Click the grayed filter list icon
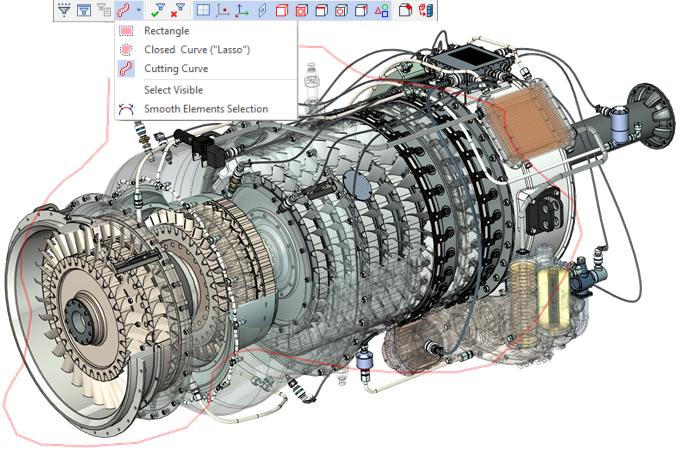The image size is (680, 453). [x=104, y=10]
